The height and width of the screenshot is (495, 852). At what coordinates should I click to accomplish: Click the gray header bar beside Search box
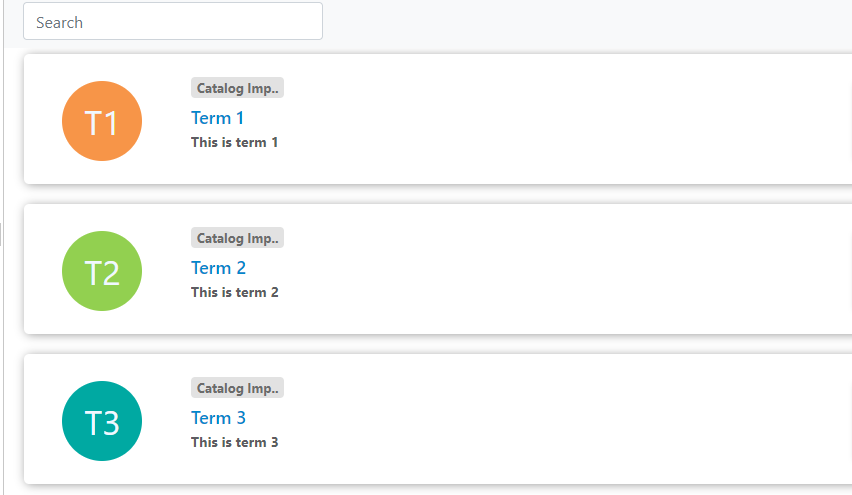tap(587, 23)
